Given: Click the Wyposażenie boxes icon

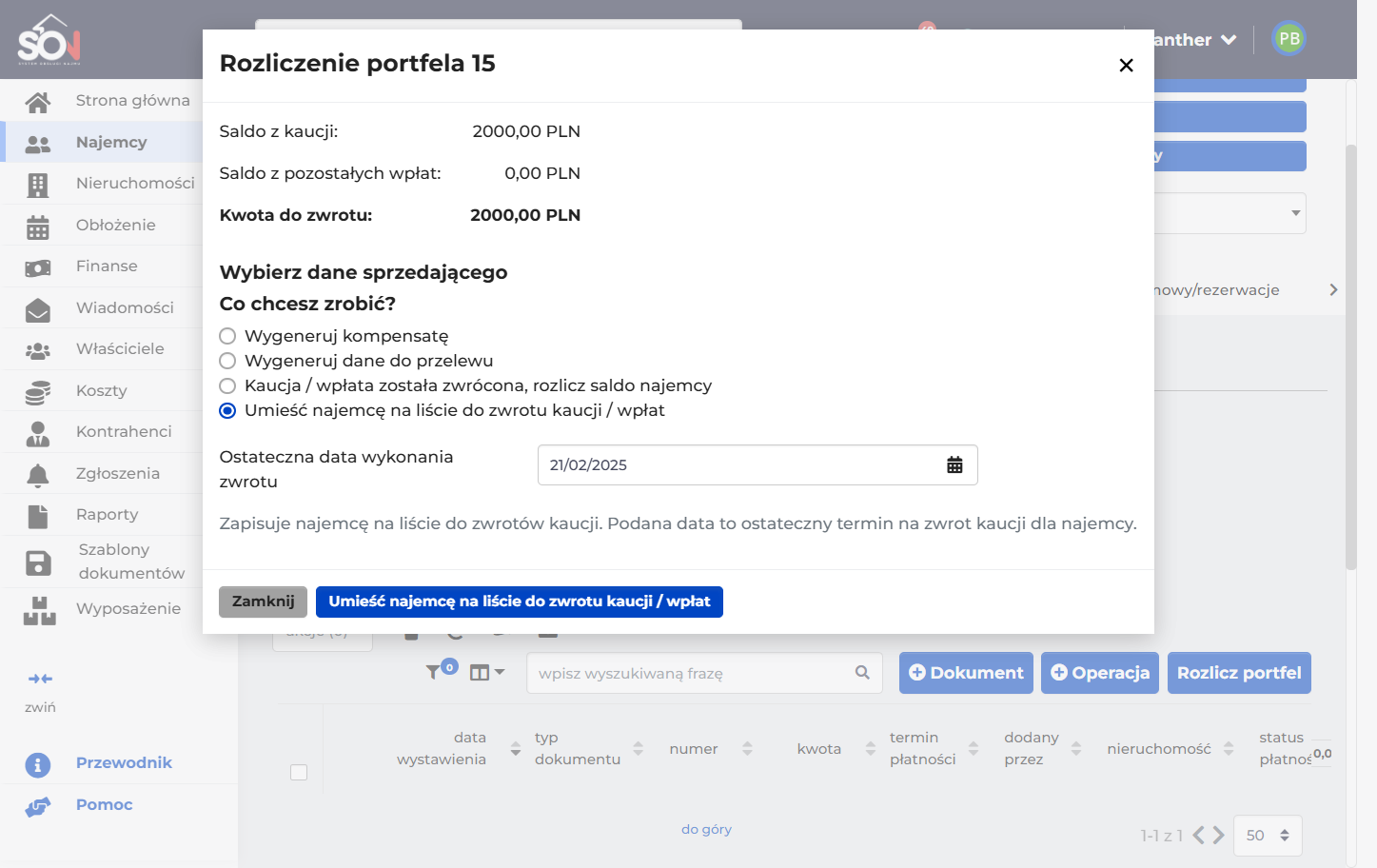Looking at the screenshot, I should (39, 610).
